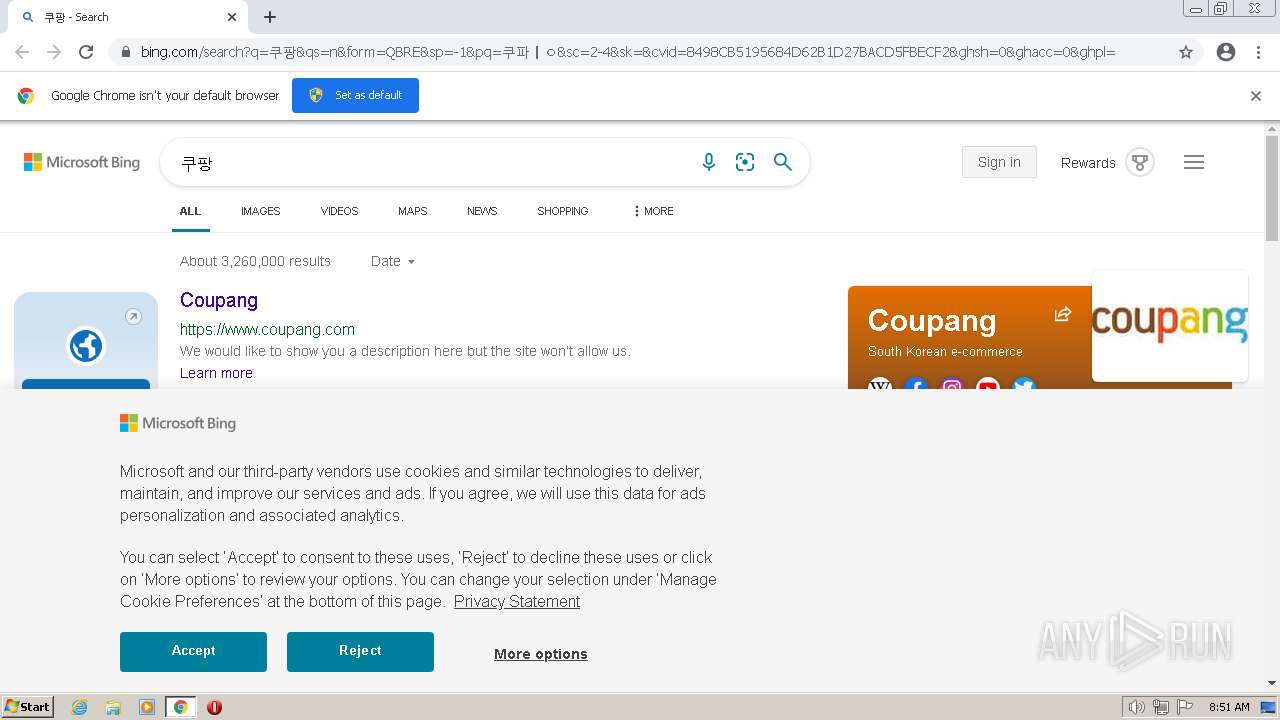This screenshot has height=720, width=1280.
Task: Reject cookies in the consent banner
Action: (360, 651)
